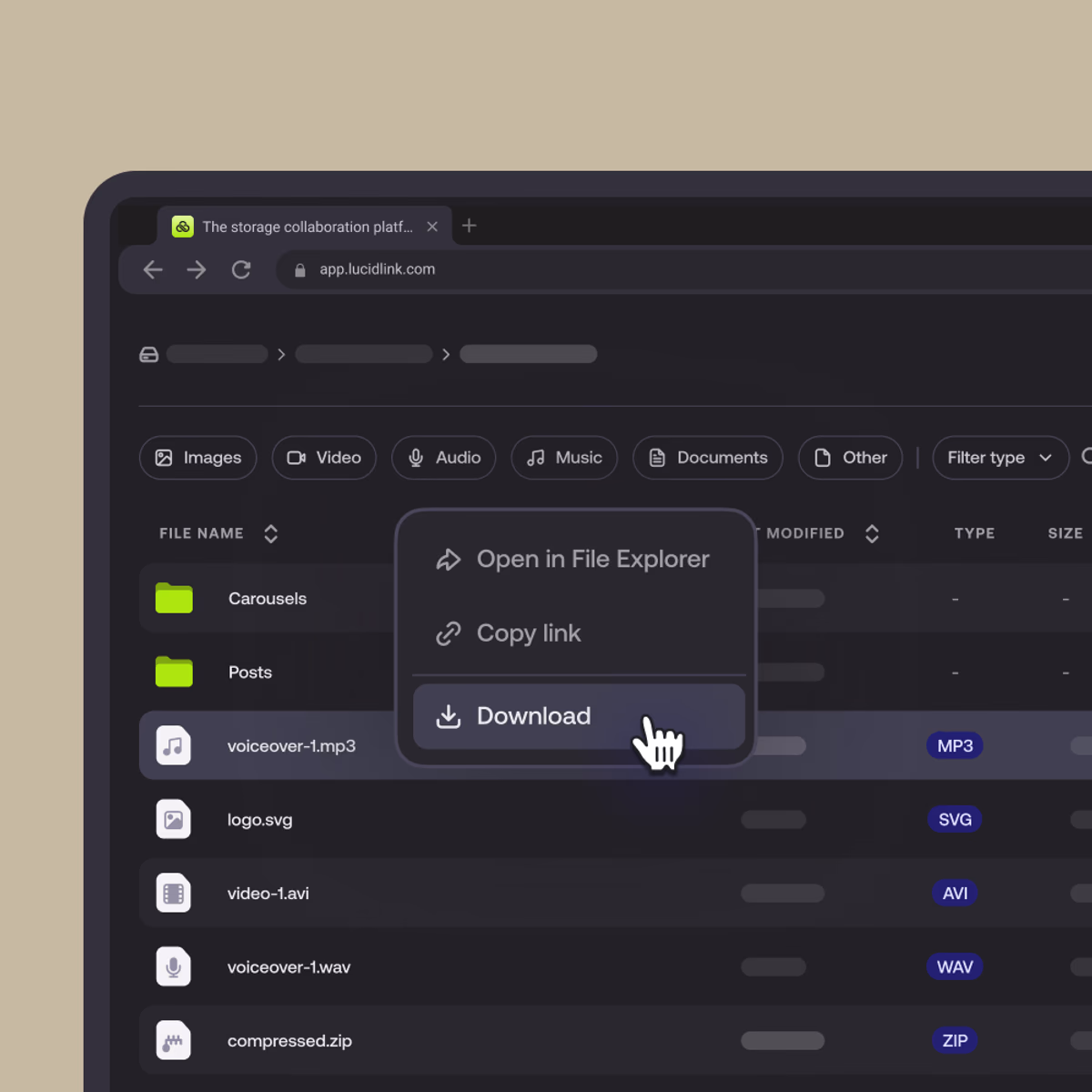Viewport: 1092px width, 1092px height.
Task: Click the logo.svg image file icon
Action: coord(173,820)
